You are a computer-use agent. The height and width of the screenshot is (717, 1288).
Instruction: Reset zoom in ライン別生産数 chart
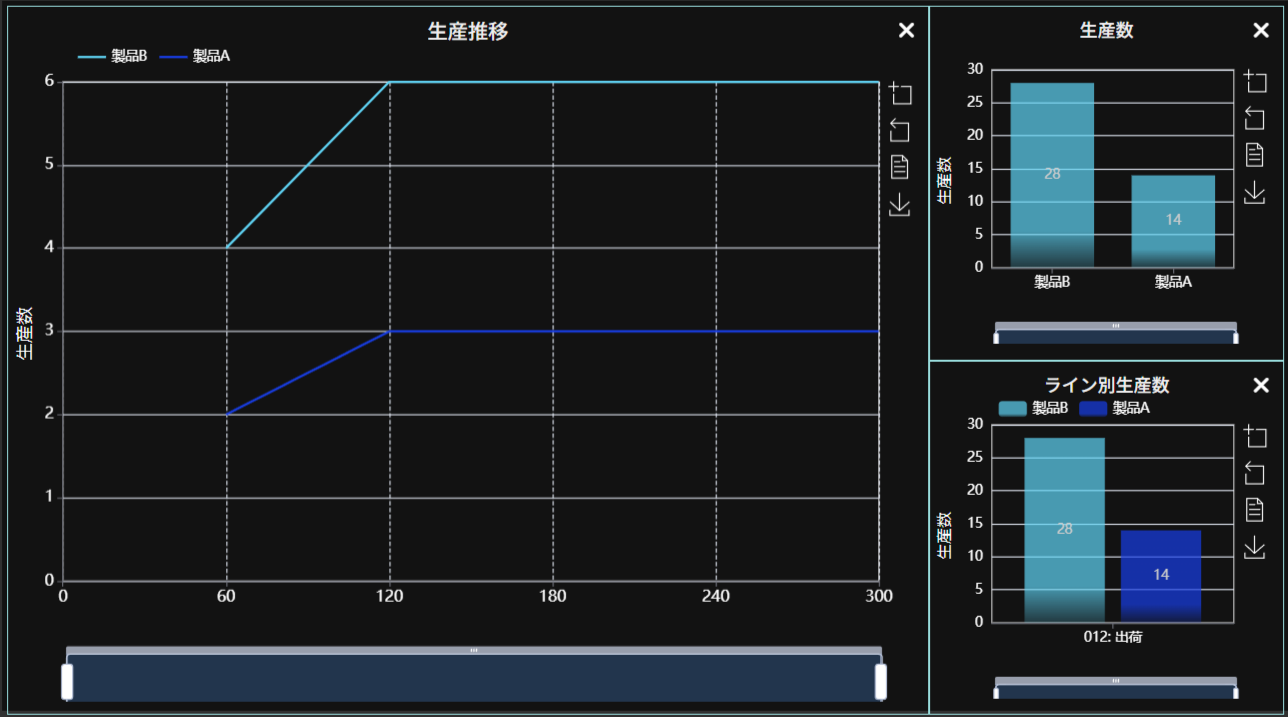[1255, 473]
